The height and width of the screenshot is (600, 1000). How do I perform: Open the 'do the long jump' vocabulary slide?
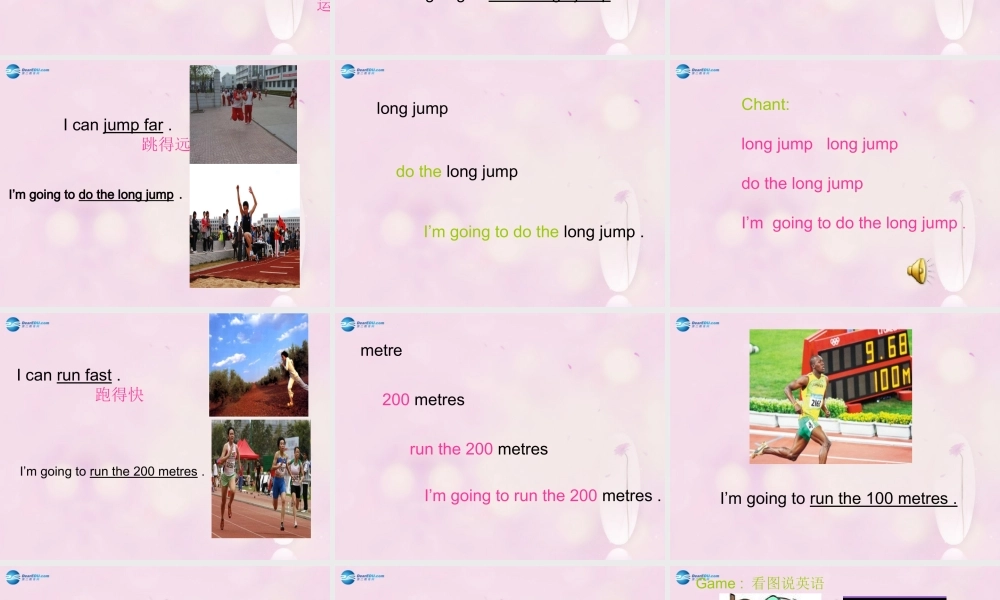[x=500, y=184]
